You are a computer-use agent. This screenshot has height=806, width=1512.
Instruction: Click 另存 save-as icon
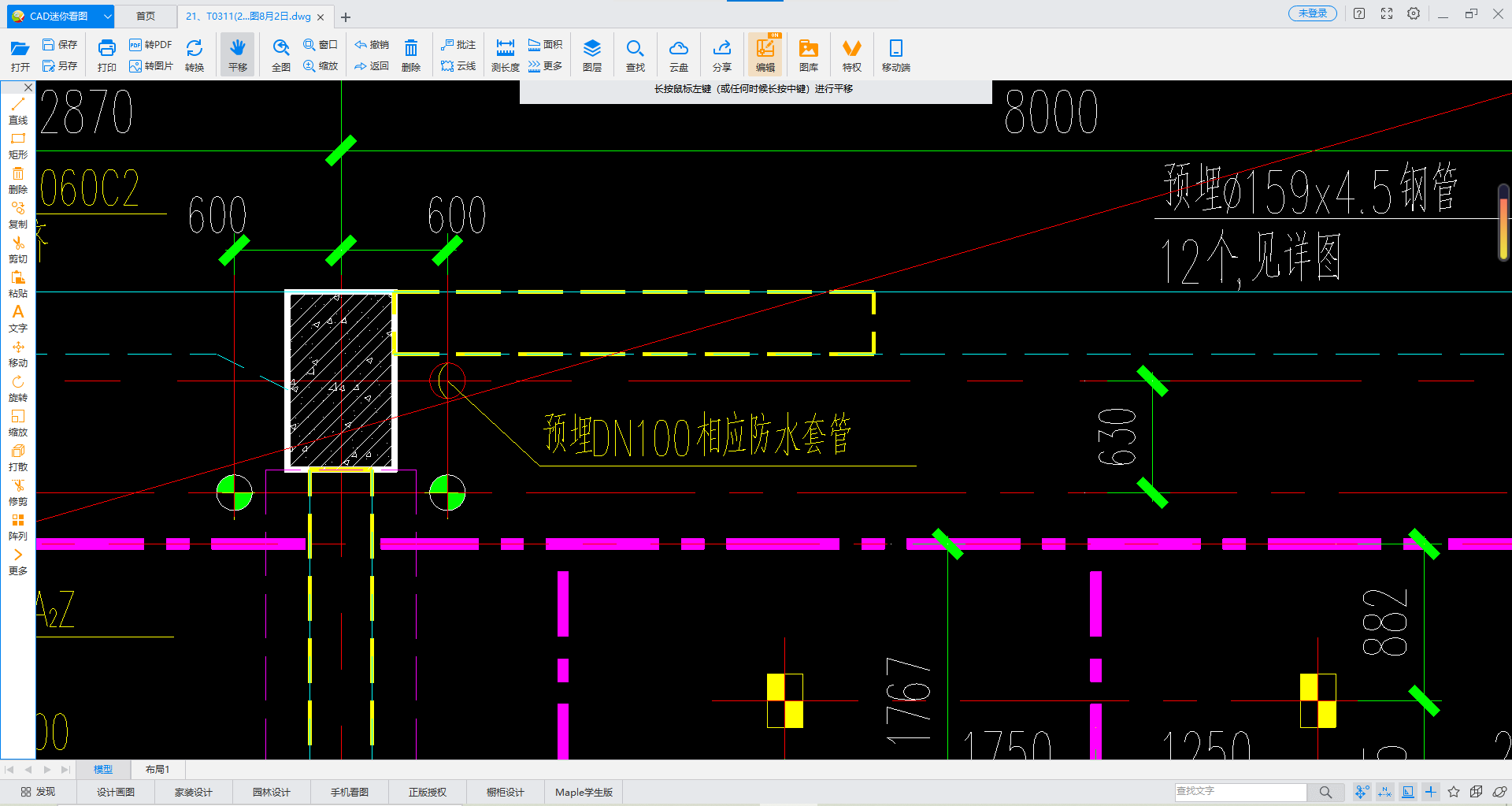pyautogui.click(x=60, y=66)
